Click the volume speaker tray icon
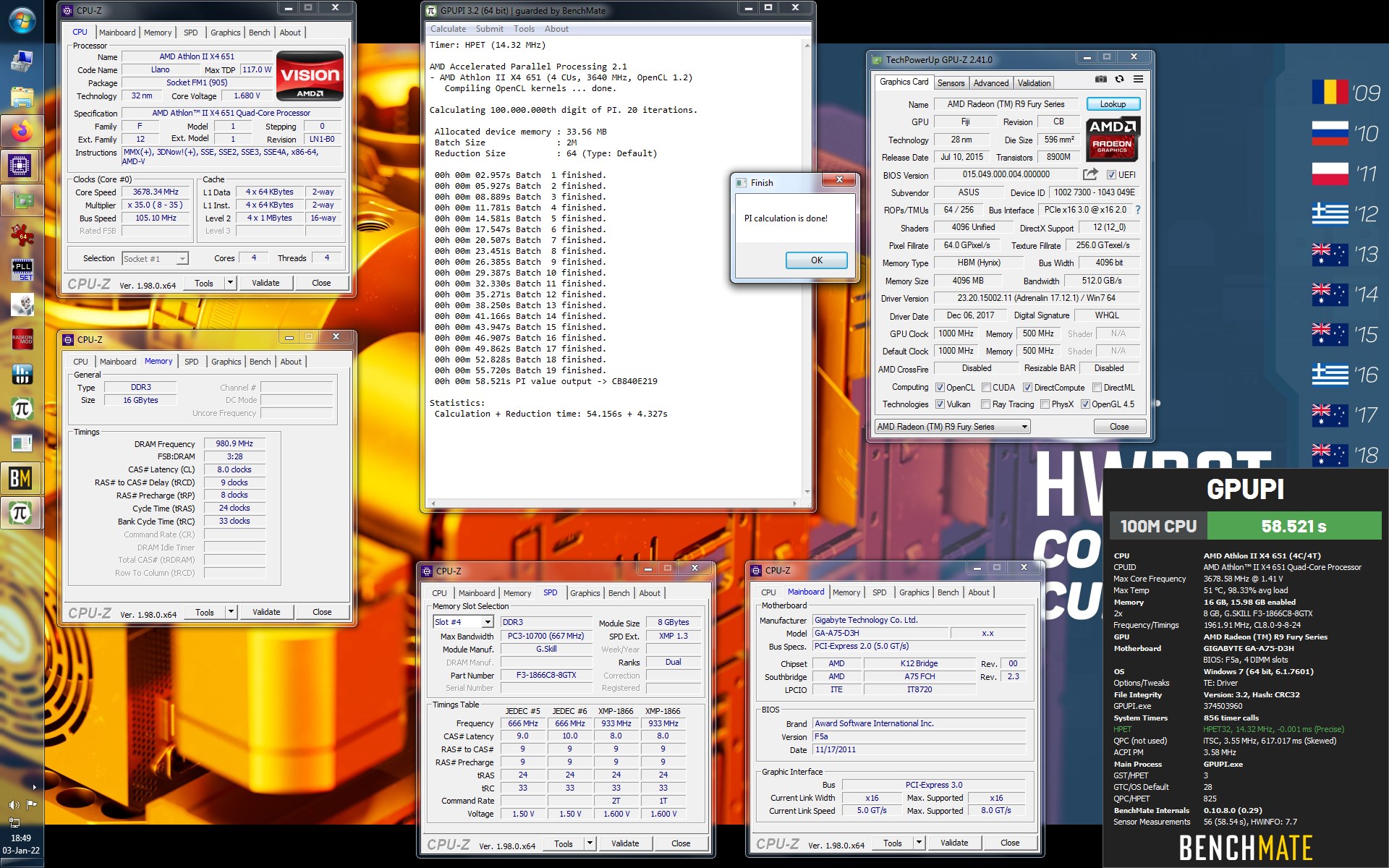Screen dimensions: 1389x868 pos(14,804)
